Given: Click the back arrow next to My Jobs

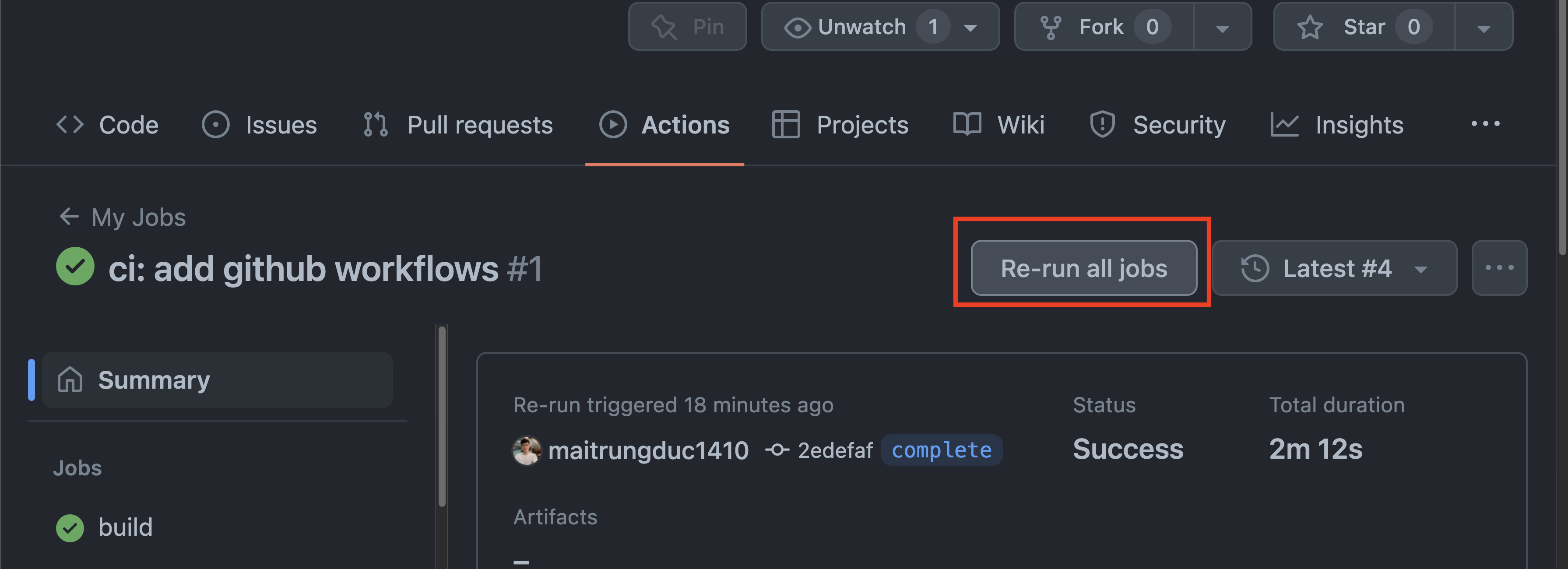Looking at the screenshot, I should click(69, 217).
